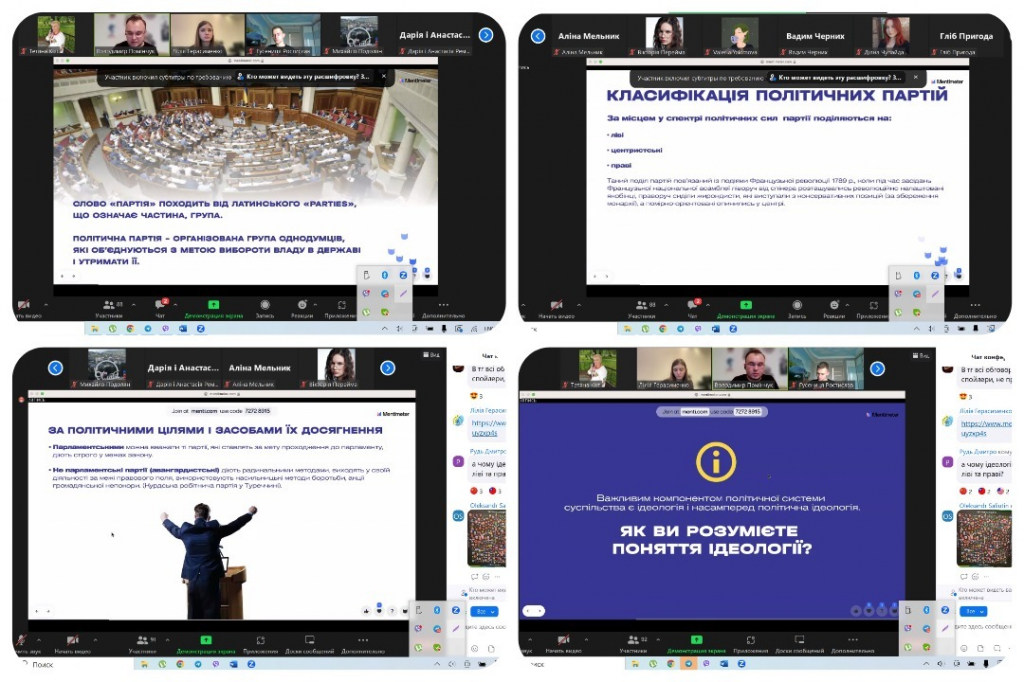Open Chrome from taskbar under parliament-hall slide window
The image size is (1024, 682).
point(130,329)
